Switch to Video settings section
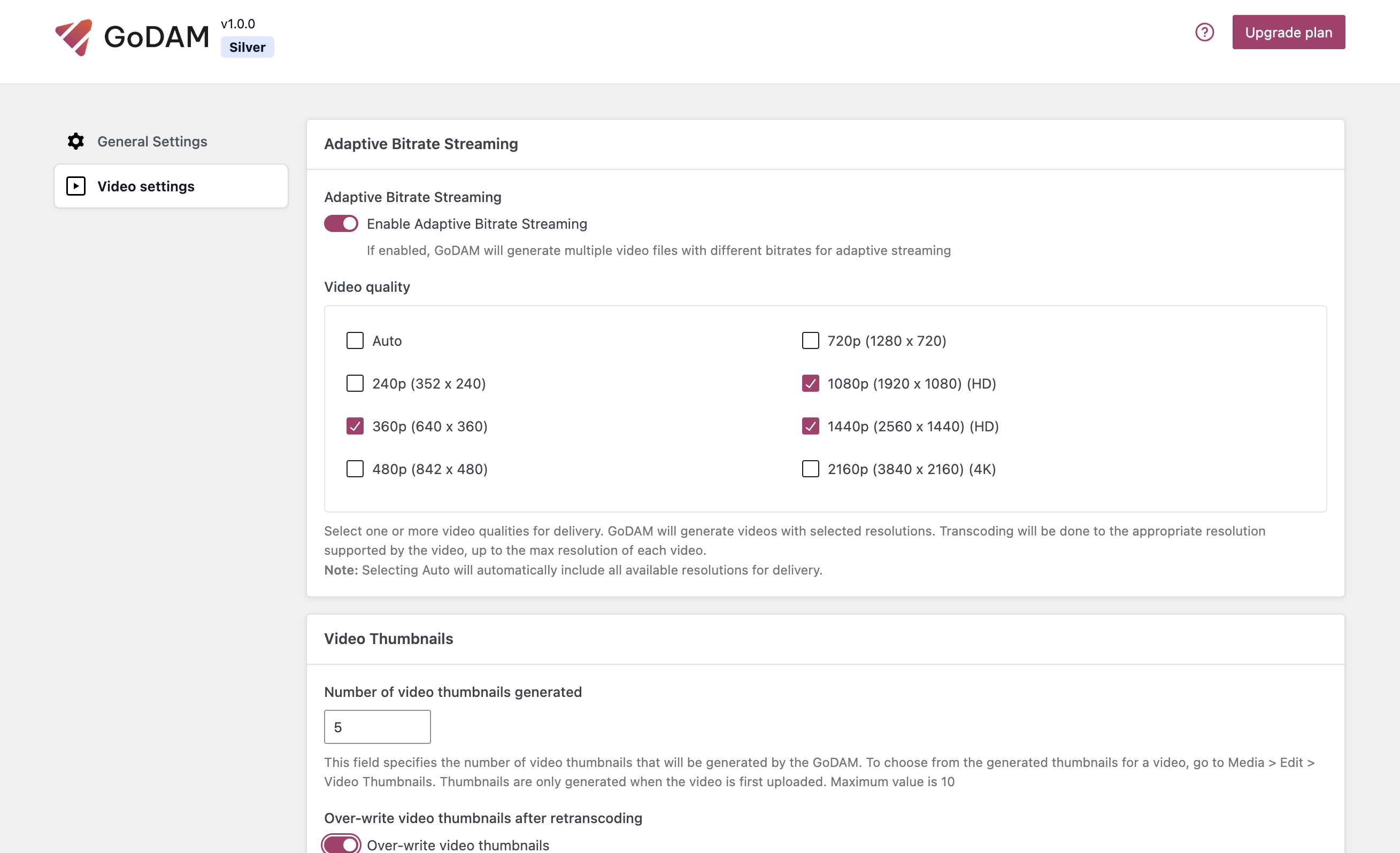Viewport: 1400px width, 853px height. (x=145, y=185)
